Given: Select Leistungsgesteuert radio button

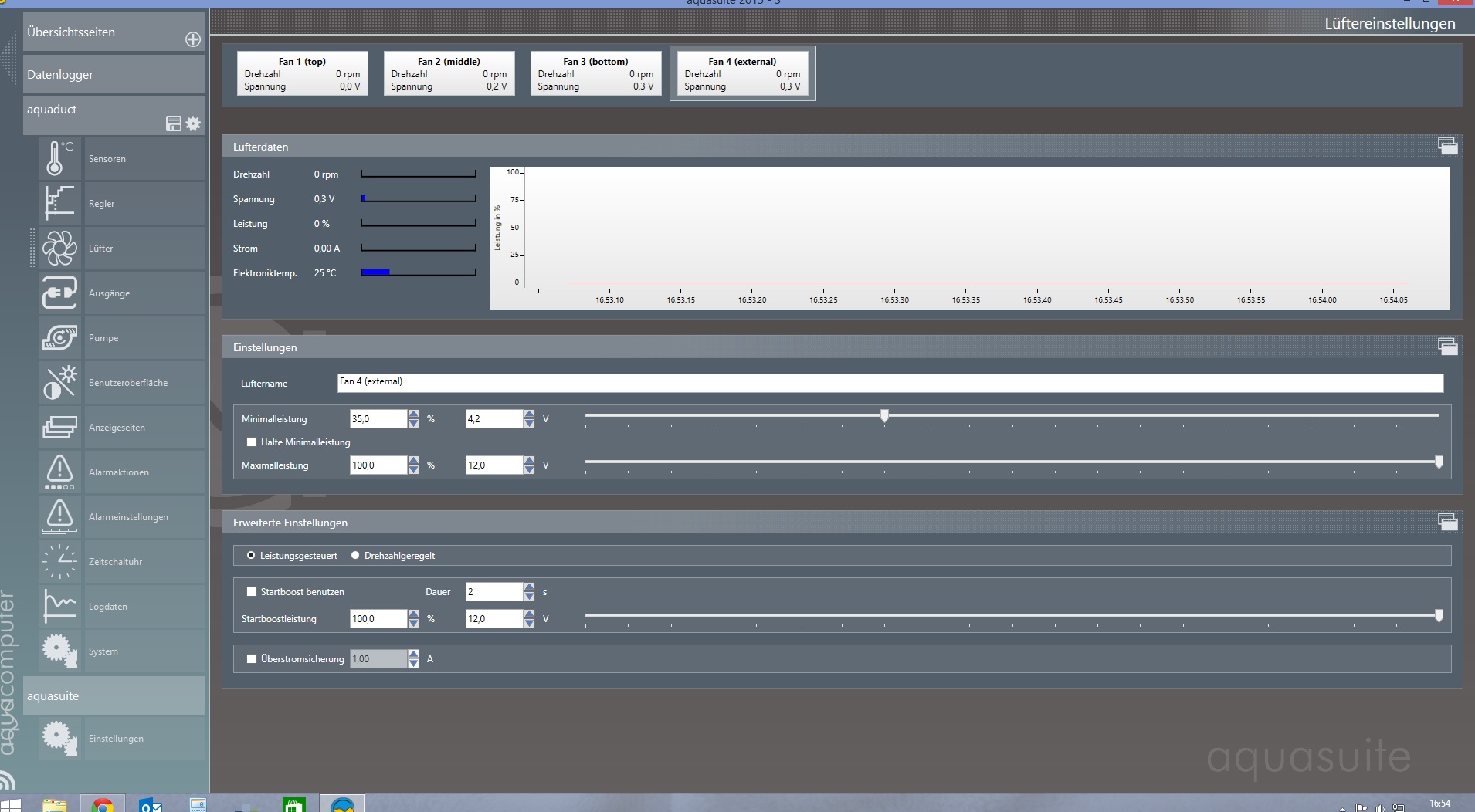Looking at the screenshot, I should [x=251, y=556].
